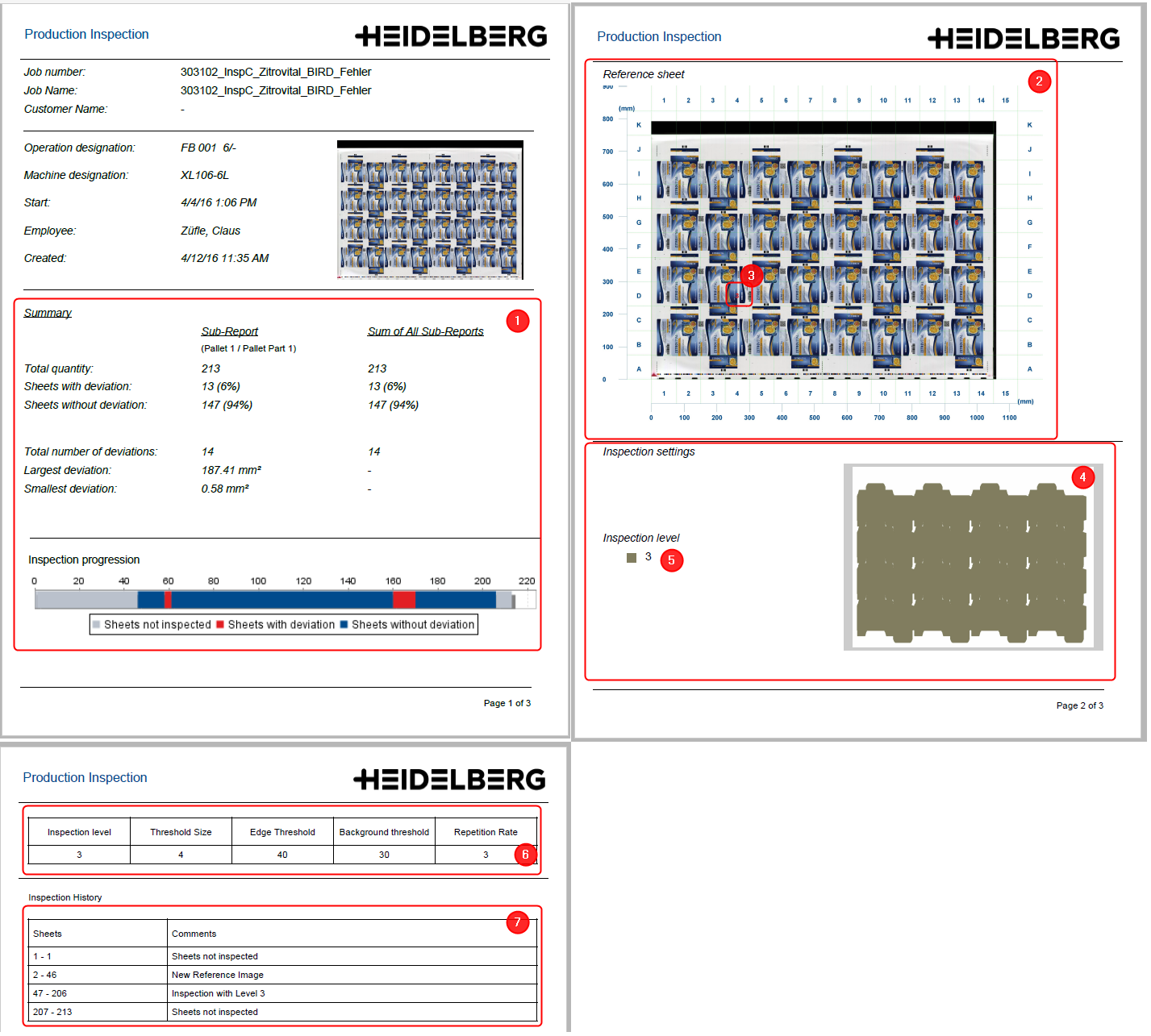The height and width of the screenshot is (1036, 1151).
Task: Select callout marker 3 on the reference sheet
Action: pyautogui.click(x=751, y=276)
